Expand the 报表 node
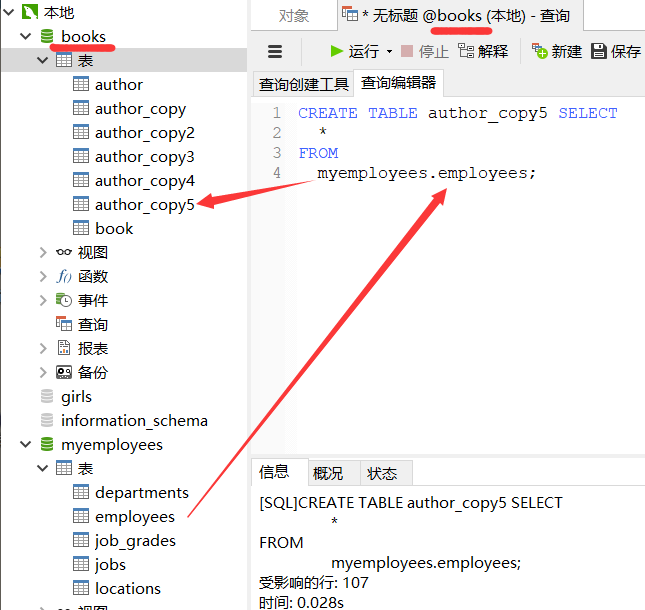645x610 pixels. pyautogui.click(x=43, y=348)
